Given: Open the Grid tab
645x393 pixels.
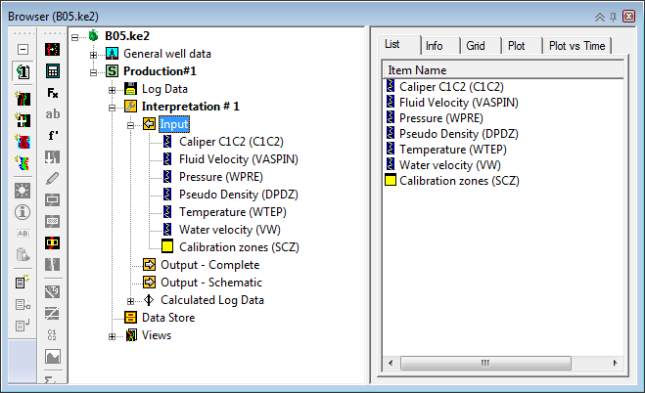Looking at the screenshot, I should (x=476, y=46).
